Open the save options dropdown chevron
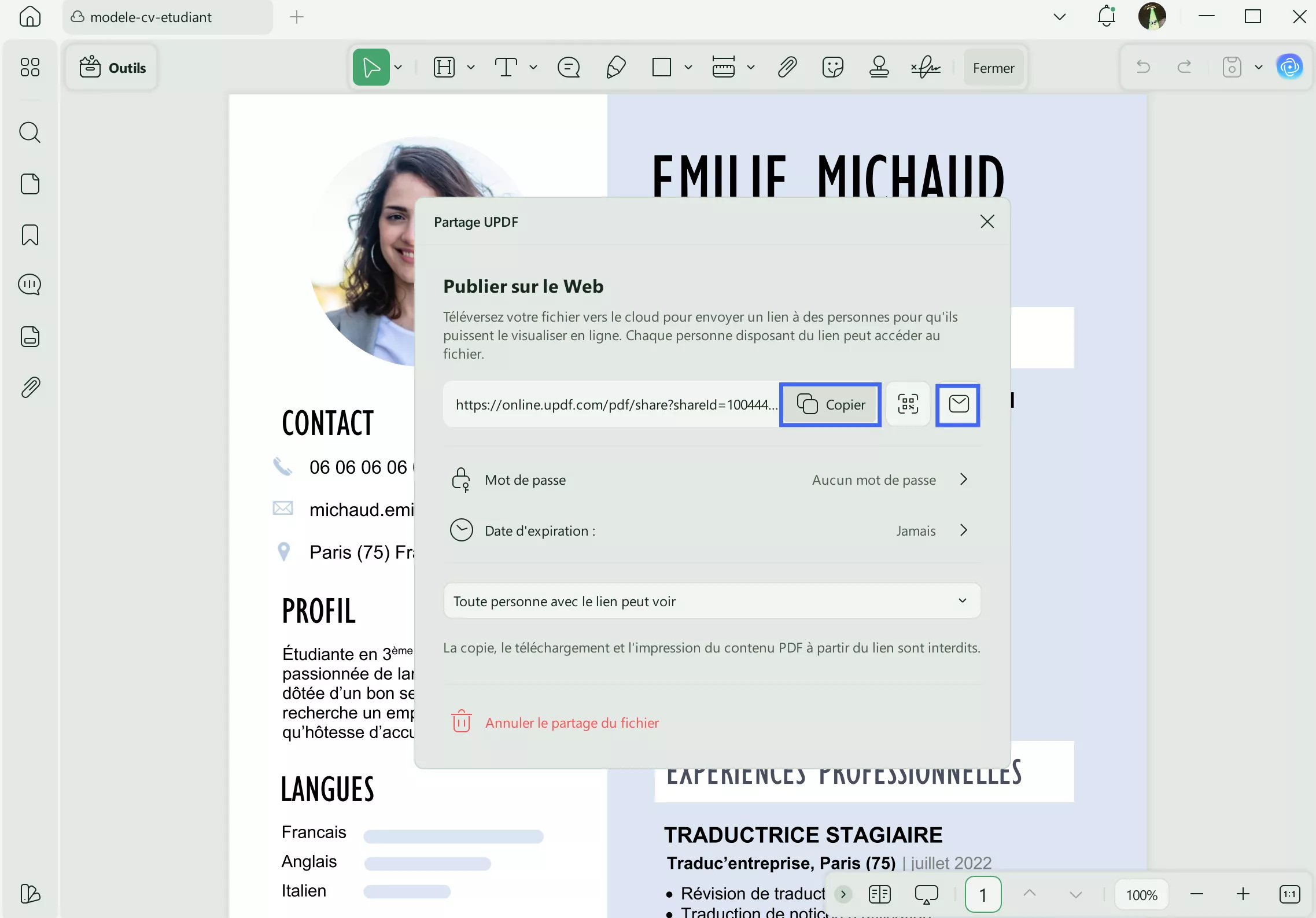The height and width of the screenshot is (918, 1316). point(1258,67)
